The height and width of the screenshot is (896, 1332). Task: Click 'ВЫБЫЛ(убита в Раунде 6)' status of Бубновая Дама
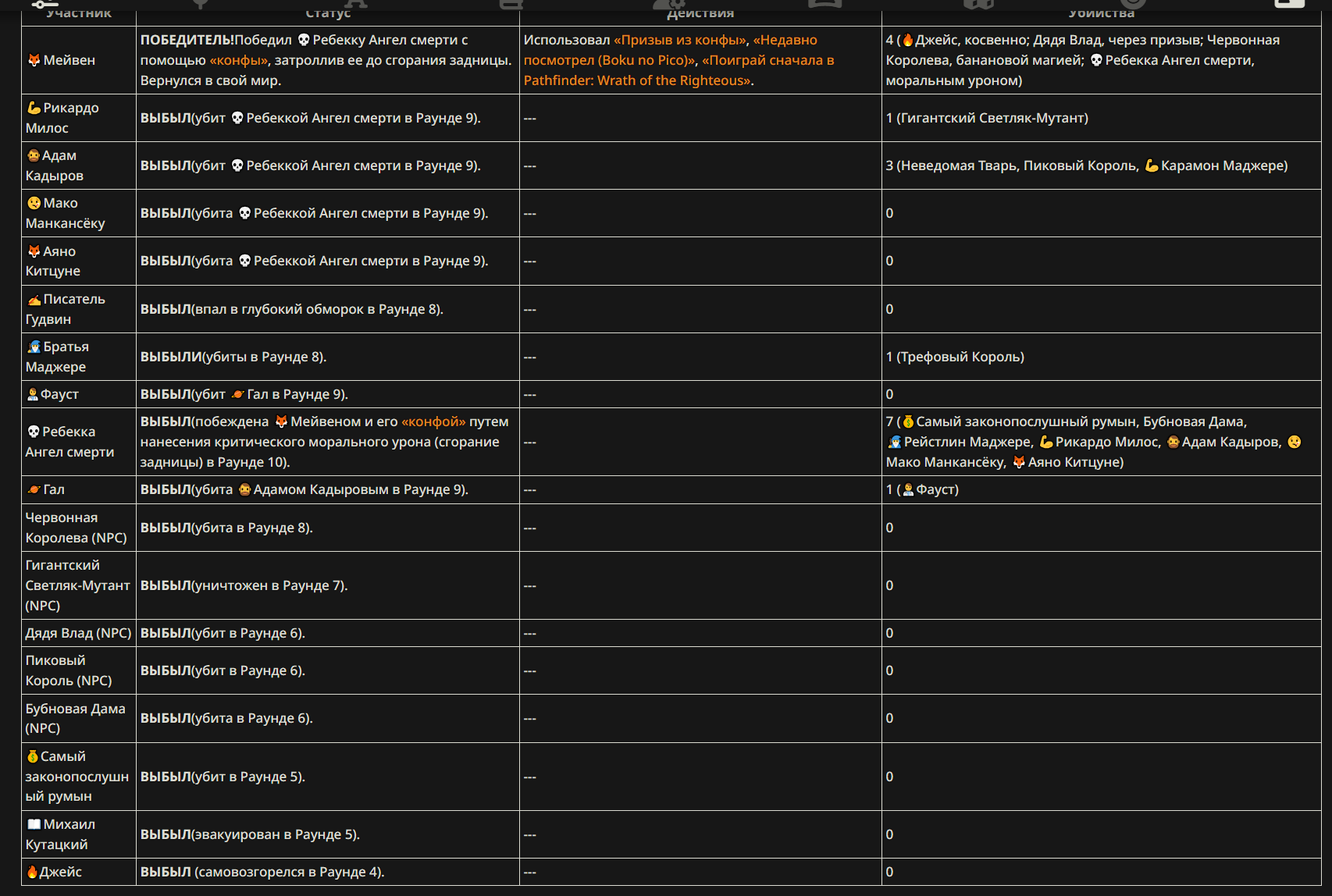(328, 718)
